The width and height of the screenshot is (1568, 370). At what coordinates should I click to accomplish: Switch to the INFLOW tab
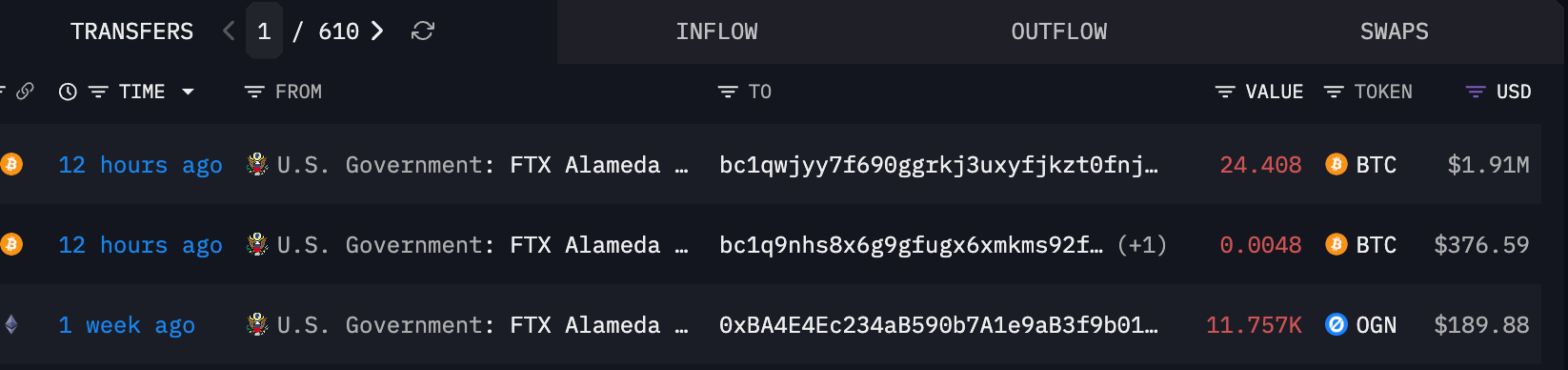(x=716, y=31)
